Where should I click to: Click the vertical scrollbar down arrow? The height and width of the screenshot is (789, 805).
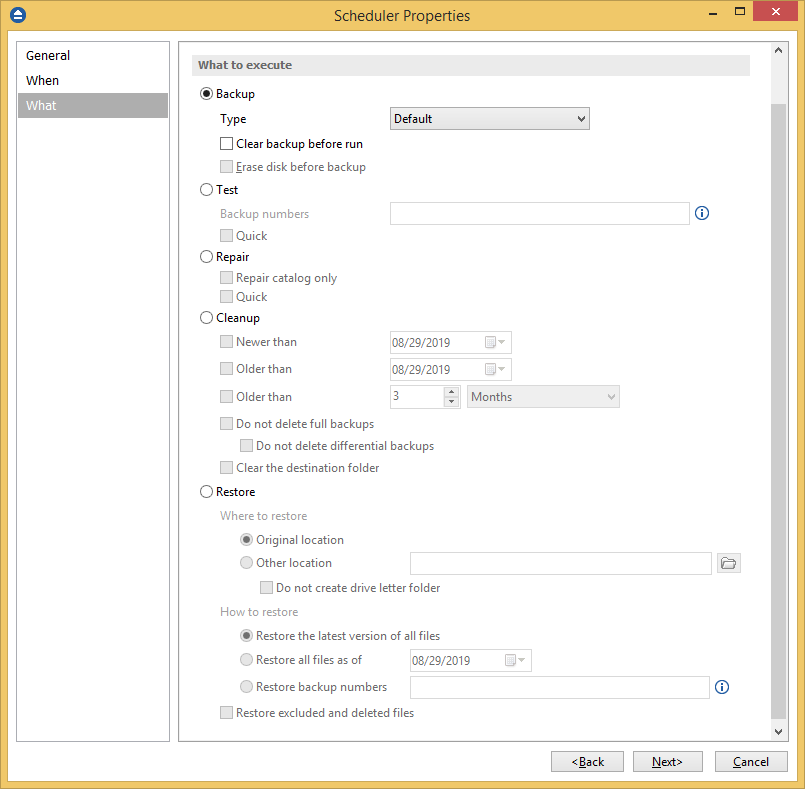[x=779, y=733]
